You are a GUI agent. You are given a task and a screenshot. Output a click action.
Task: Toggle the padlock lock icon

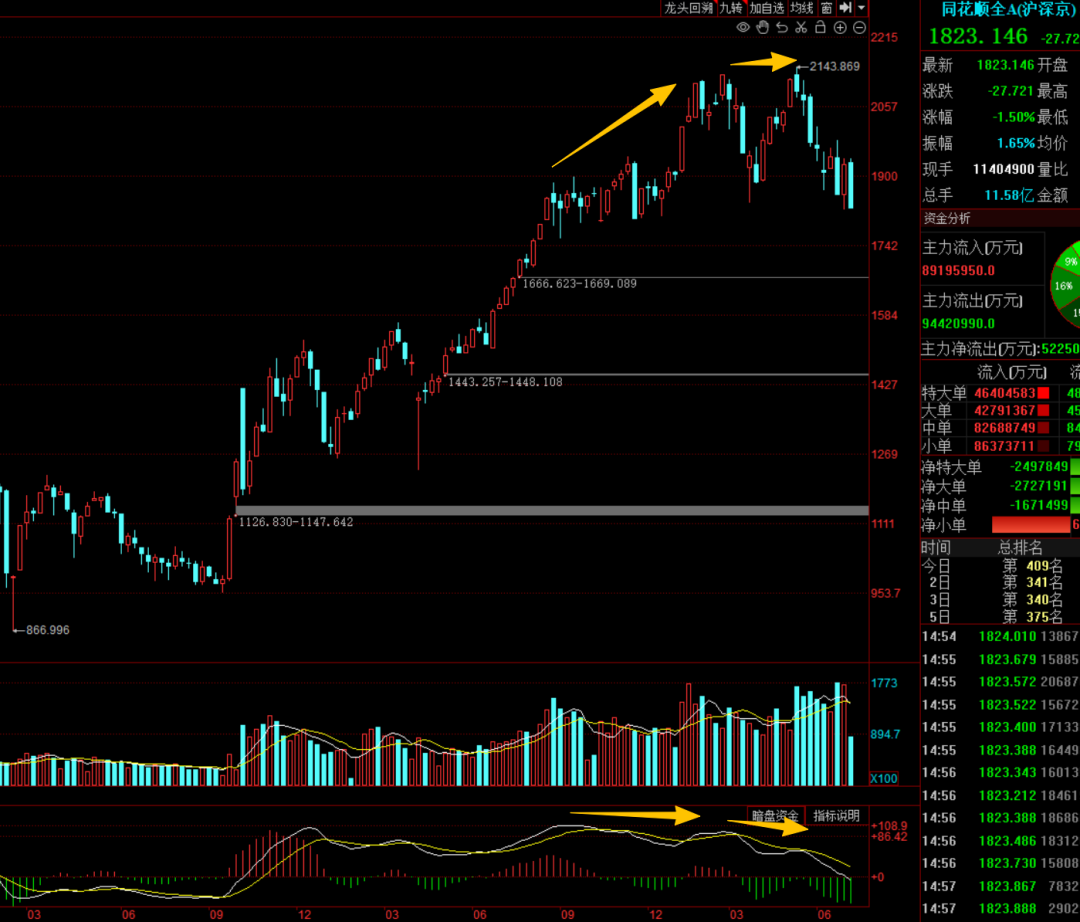pyautogui.click(x=820, y=27)
